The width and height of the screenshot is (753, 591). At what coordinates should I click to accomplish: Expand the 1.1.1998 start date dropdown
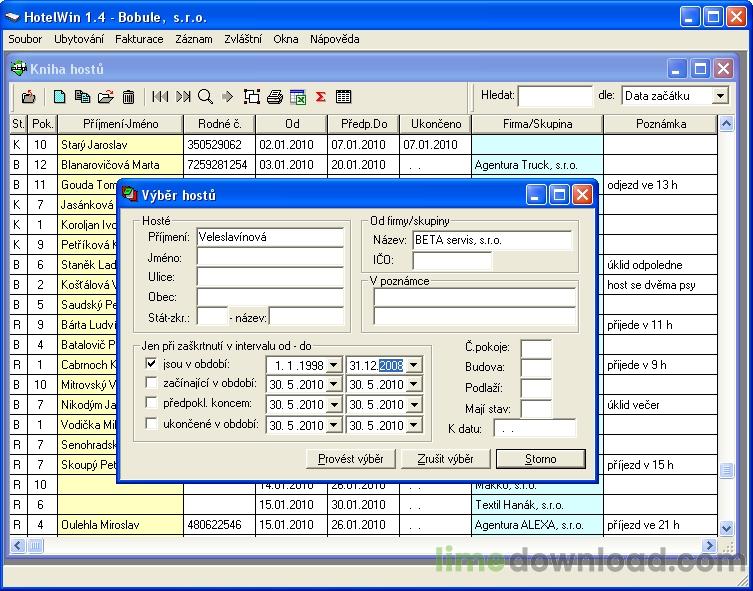tap(334, 365)
